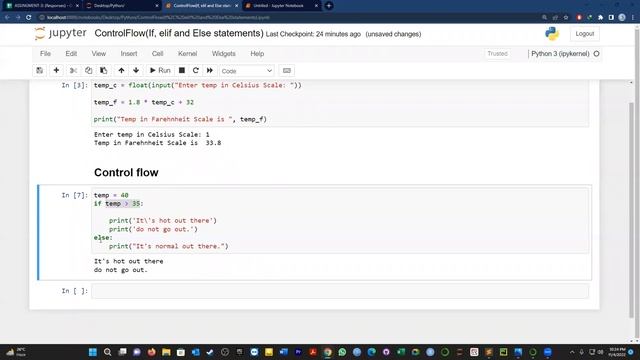The width and height of the screenshot is (640, 360).
Task: Click the vertical page scrollbar
Action: [x=631, y=210]
